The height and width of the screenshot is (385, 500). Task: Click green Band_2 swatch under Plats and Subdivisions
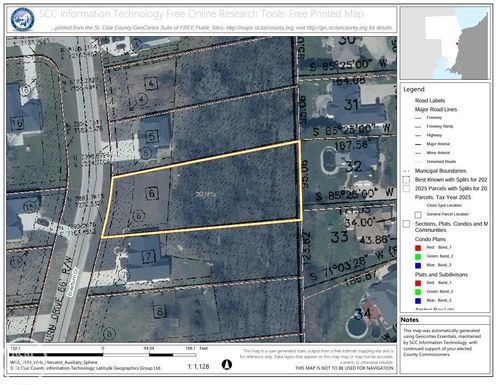[418, 292]
